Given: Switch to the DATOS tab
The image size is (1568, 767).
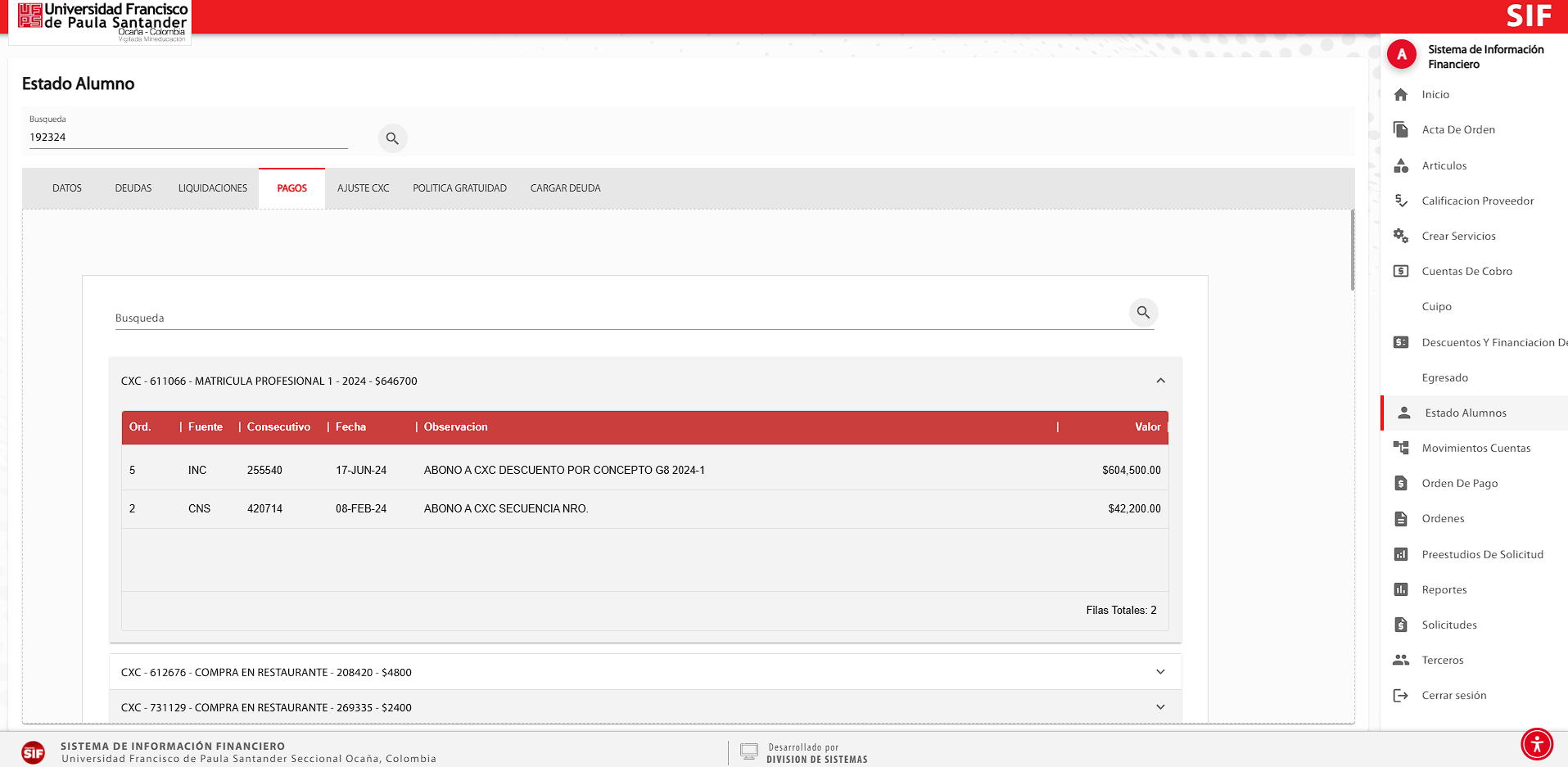Looking at the screenshot, I should point(67,188).
